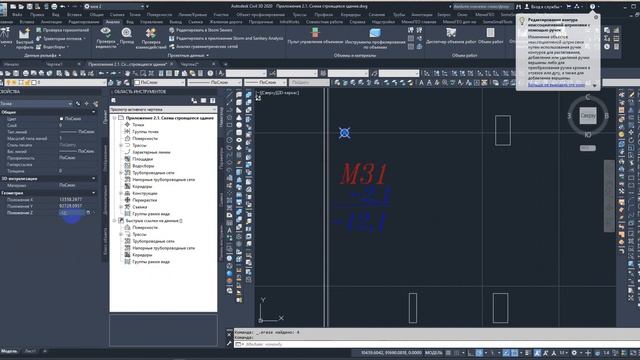Open Водосборы ribbon dropdown
Screen dimensions: 640x360
[53, 47]
